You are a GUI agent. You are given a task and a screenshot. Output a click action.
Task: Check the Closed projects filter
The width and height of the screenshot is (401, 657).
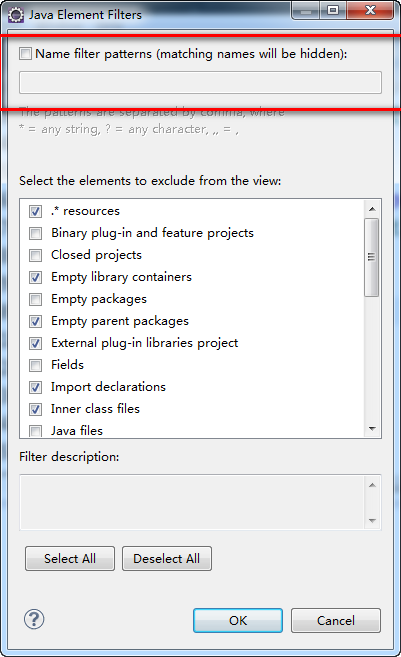coord(36,255)
